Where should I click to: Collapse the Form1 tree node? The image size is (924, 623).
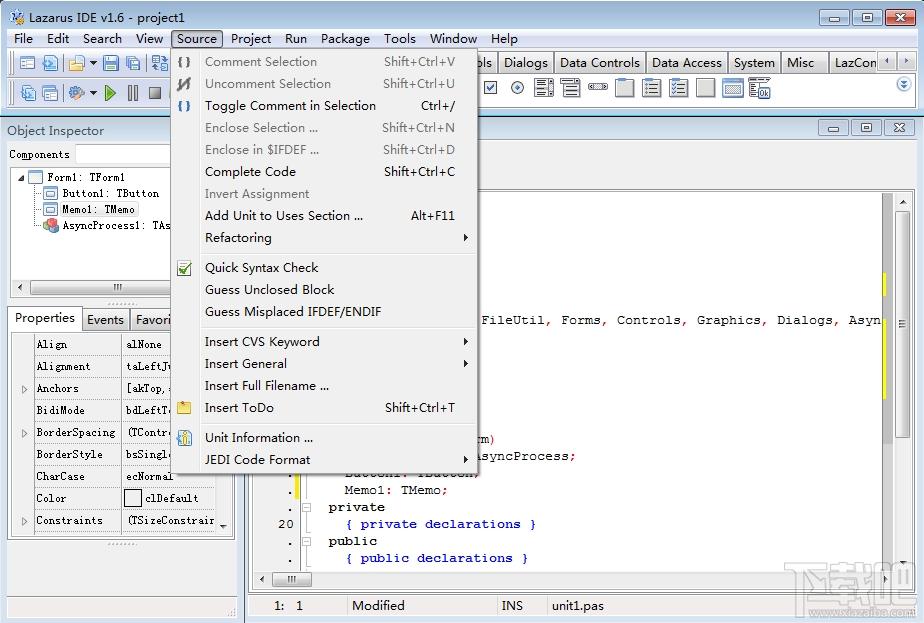(21, 177)
